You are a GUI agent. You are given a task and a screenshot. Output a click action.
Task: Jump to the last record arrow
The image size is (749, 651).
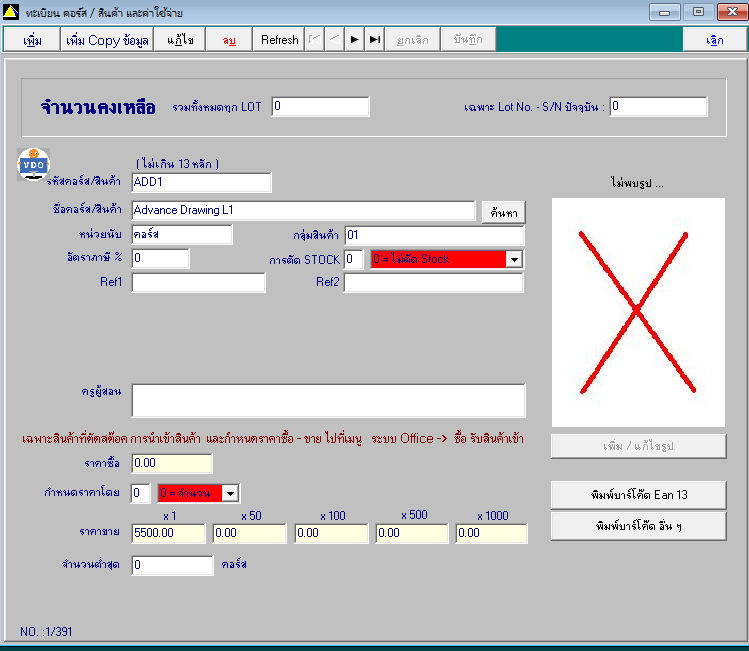tap(375, 40)
